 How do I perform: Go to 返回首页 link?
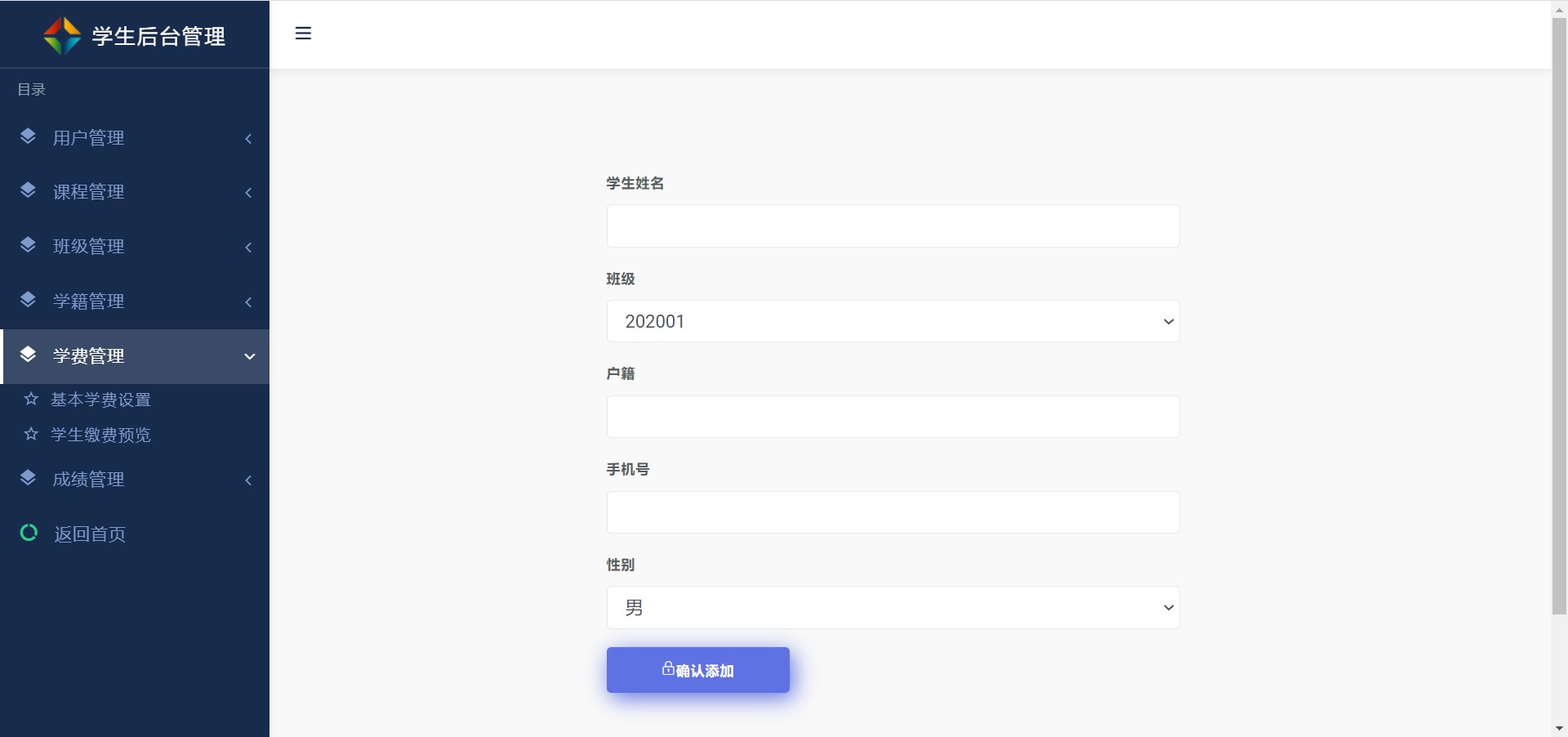pos(90,534)
